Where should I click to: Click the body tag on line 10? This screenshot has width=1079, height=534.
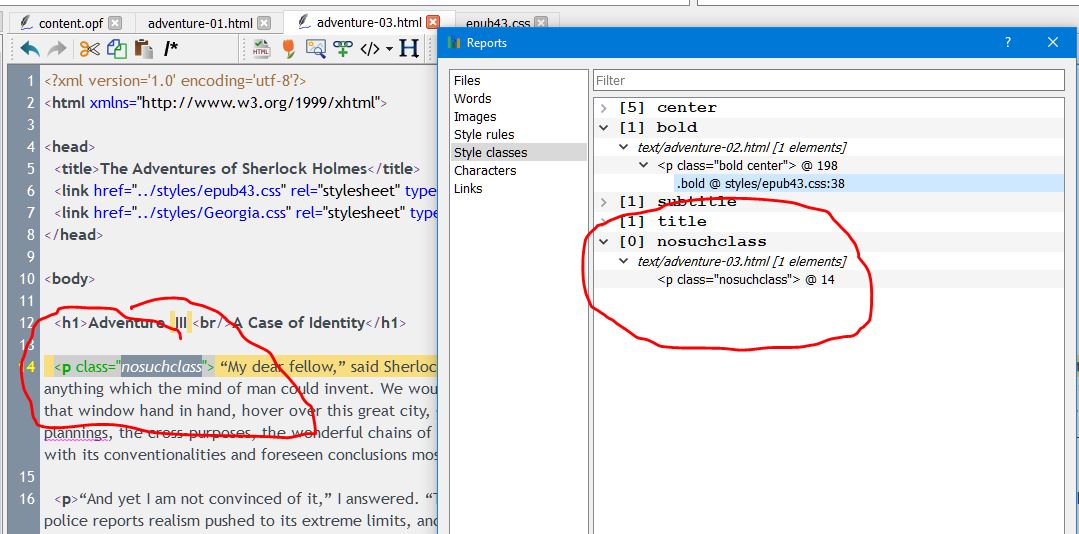pos(70,279)
